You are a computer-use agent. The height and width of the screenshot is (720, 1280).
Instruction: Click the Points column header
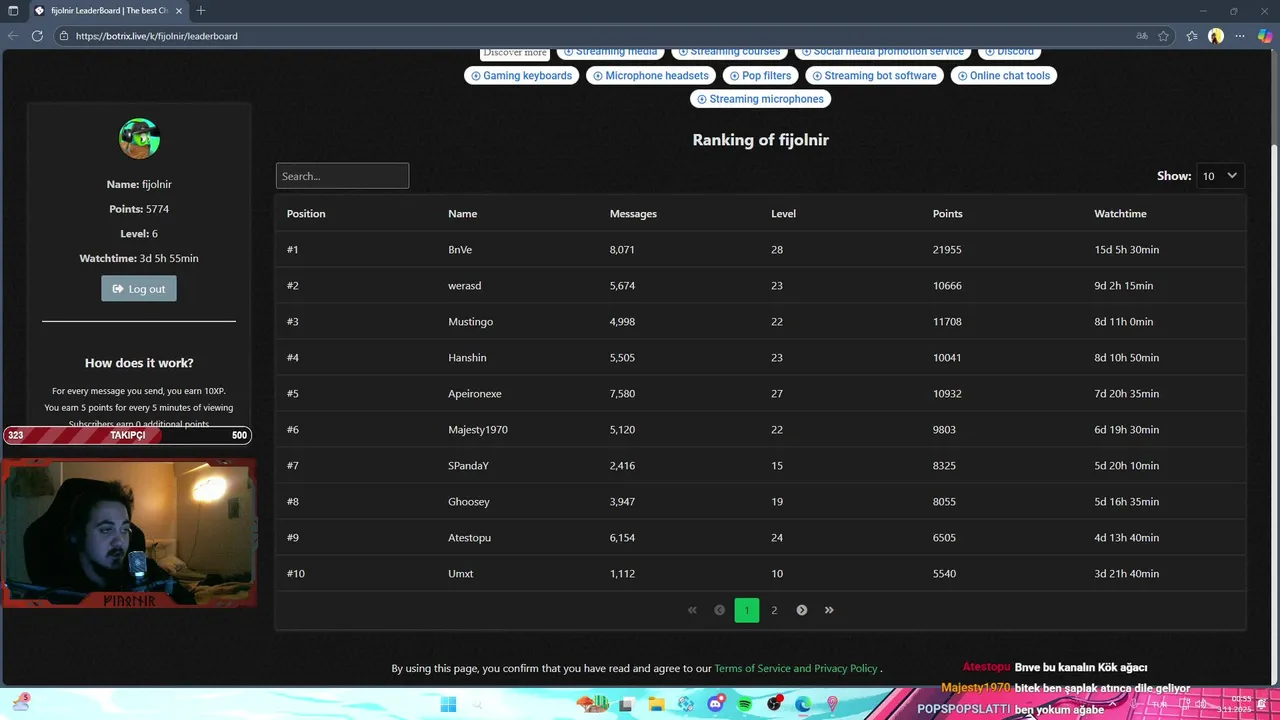point(948,214)
